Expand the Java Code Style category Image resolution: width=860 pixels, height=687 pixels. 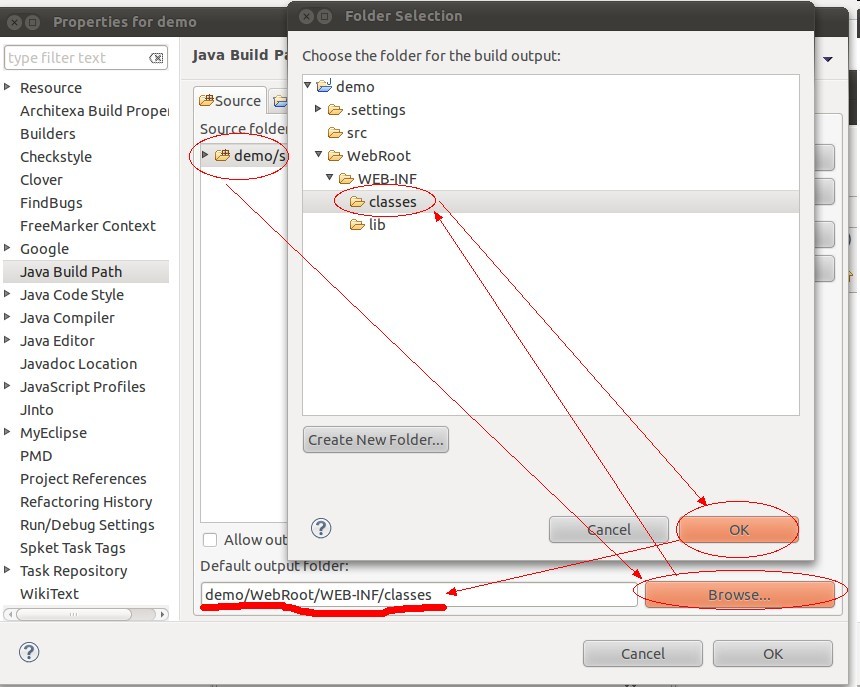(7, 294)
